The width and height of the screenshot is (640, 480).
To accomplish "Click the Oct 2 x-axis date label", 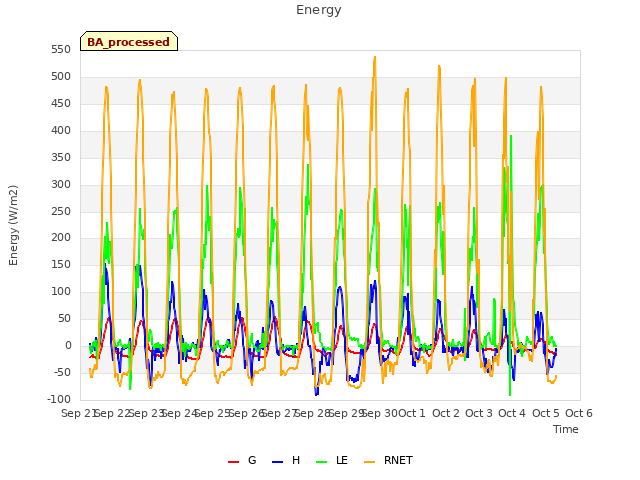I will pyautogui.click(x=446, y=413).
